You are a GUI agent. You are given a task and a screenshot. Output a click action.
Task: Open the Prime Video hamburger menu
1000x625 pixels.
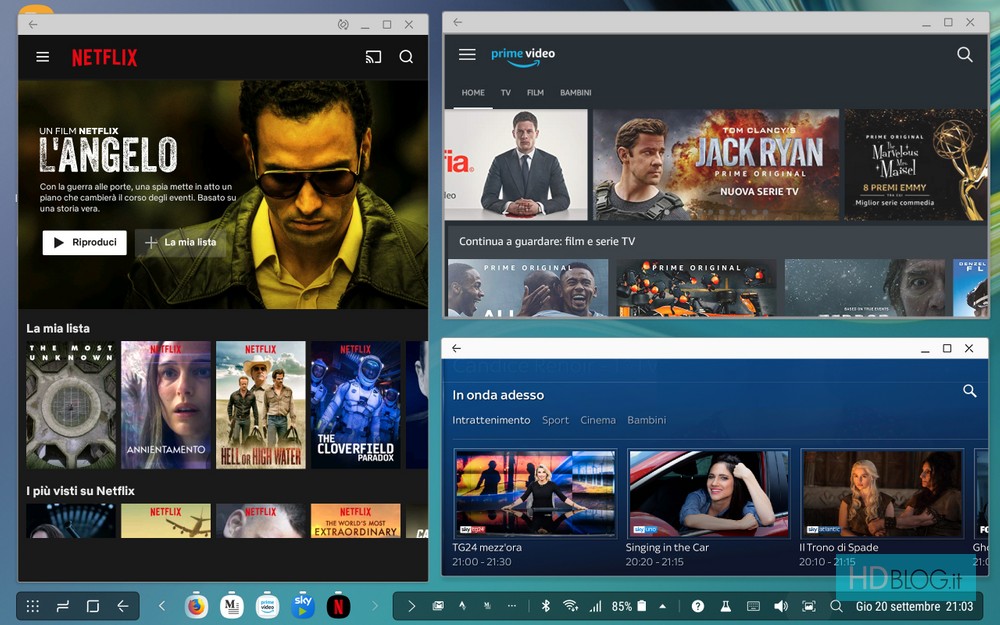467,54
